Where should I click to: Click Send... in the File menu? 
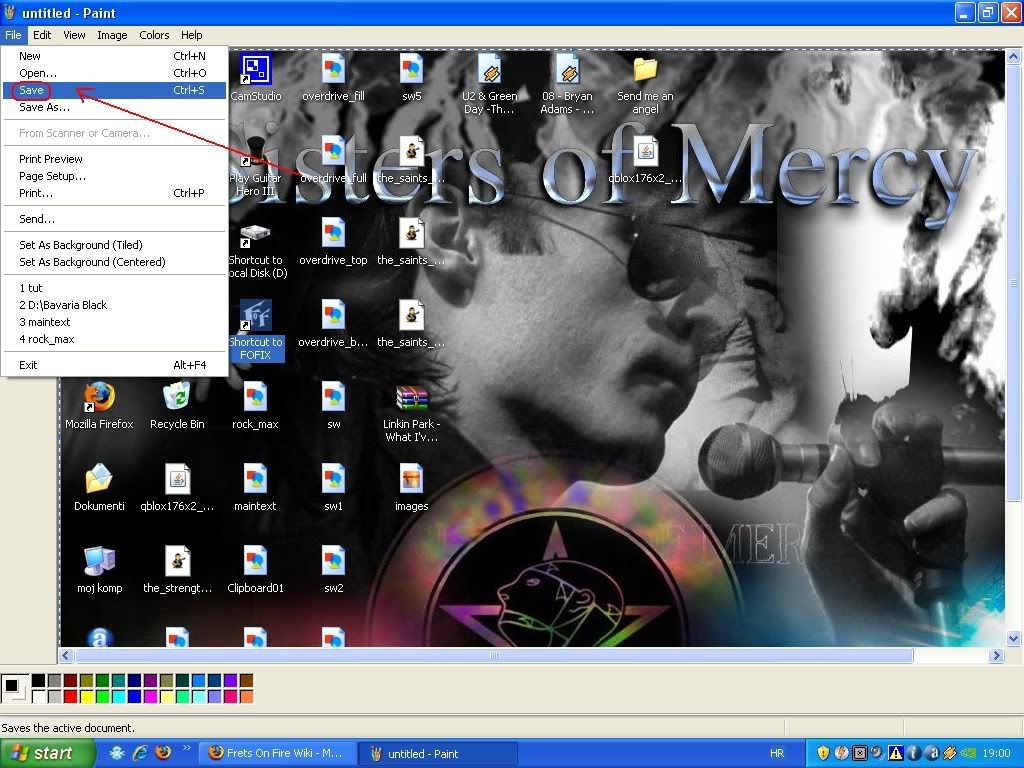(x=114, y=219)
